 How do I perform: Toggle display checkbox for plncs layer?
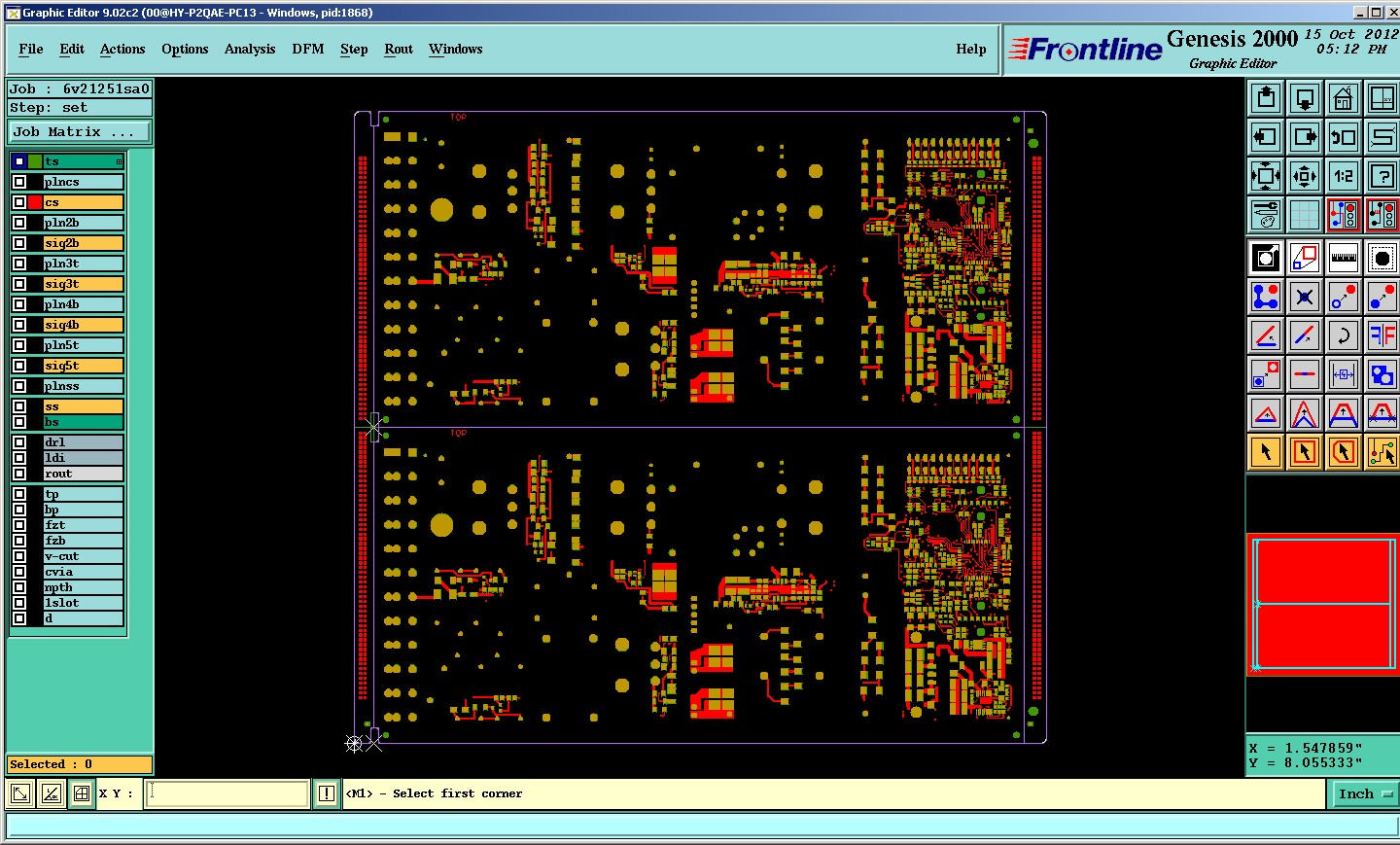pos(19,182)
